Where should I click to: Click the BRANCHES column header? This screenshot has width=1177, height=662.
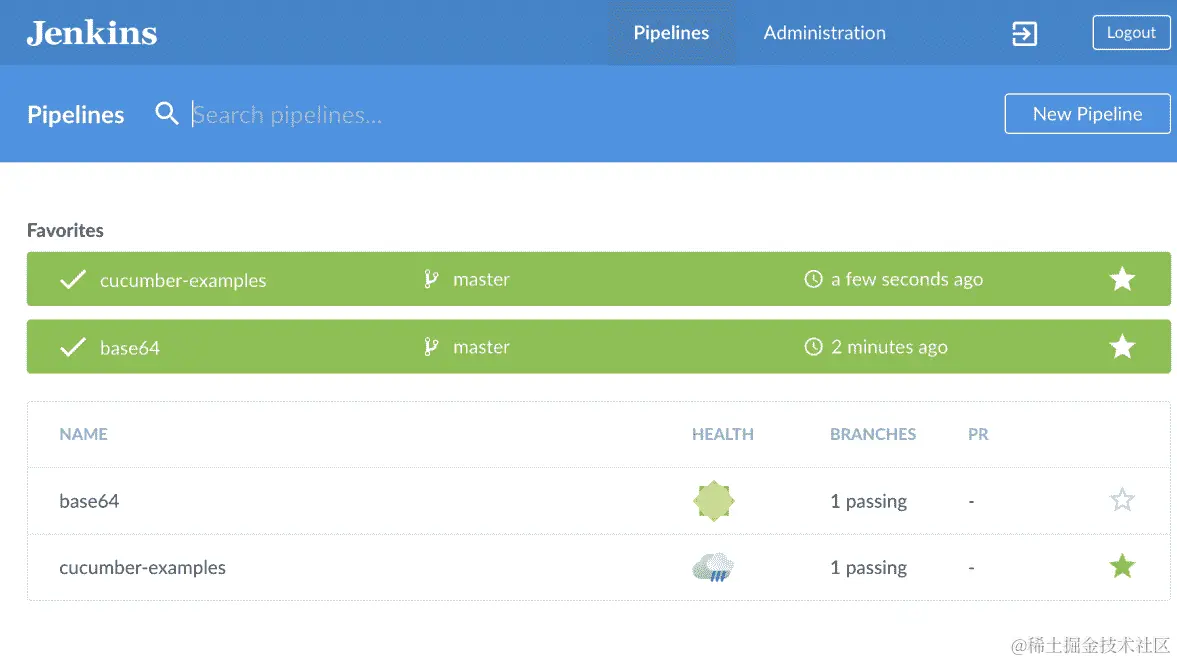point(872,435)
